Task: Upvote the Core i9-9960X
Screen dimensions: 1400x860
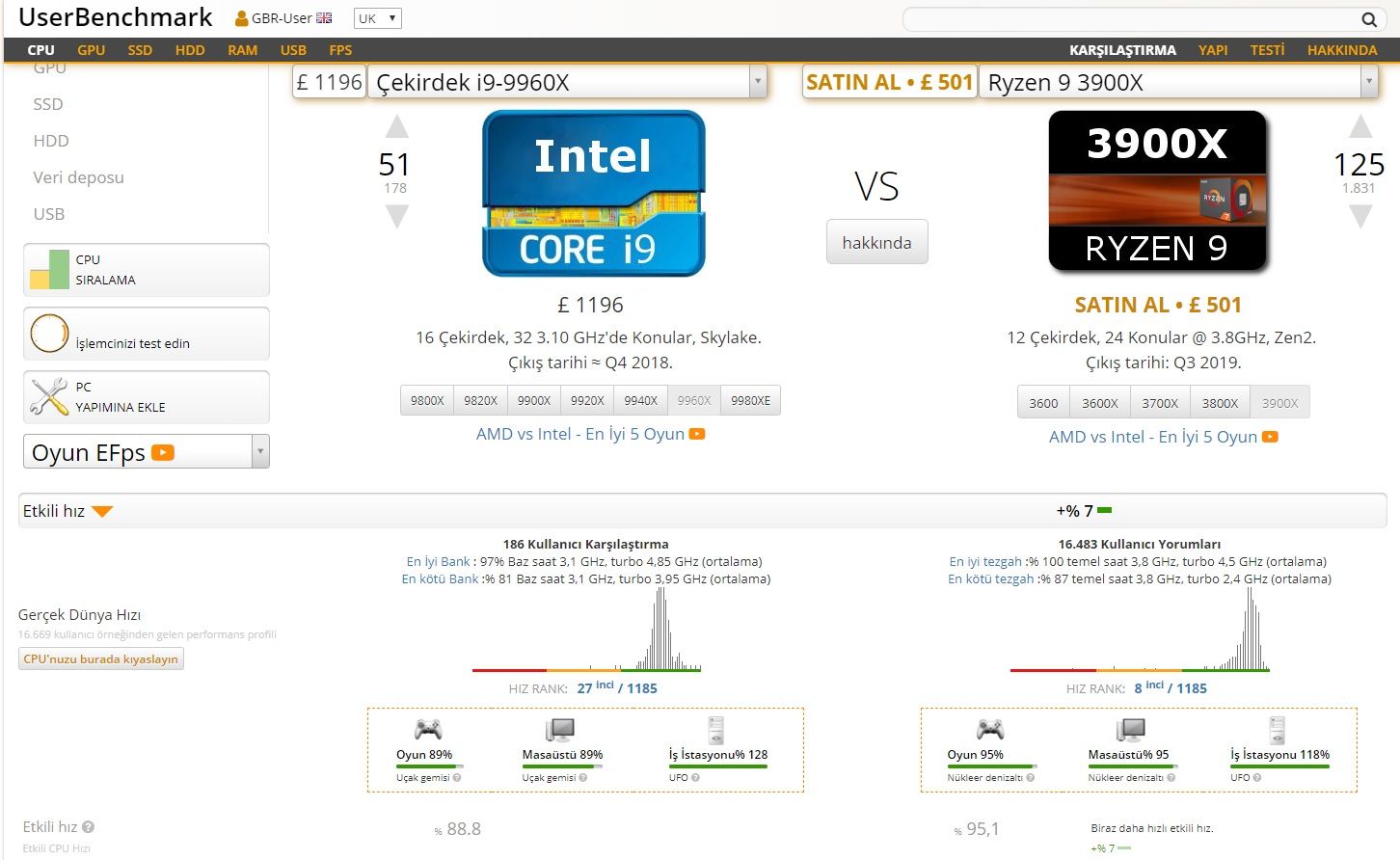Action: point(397,126)
